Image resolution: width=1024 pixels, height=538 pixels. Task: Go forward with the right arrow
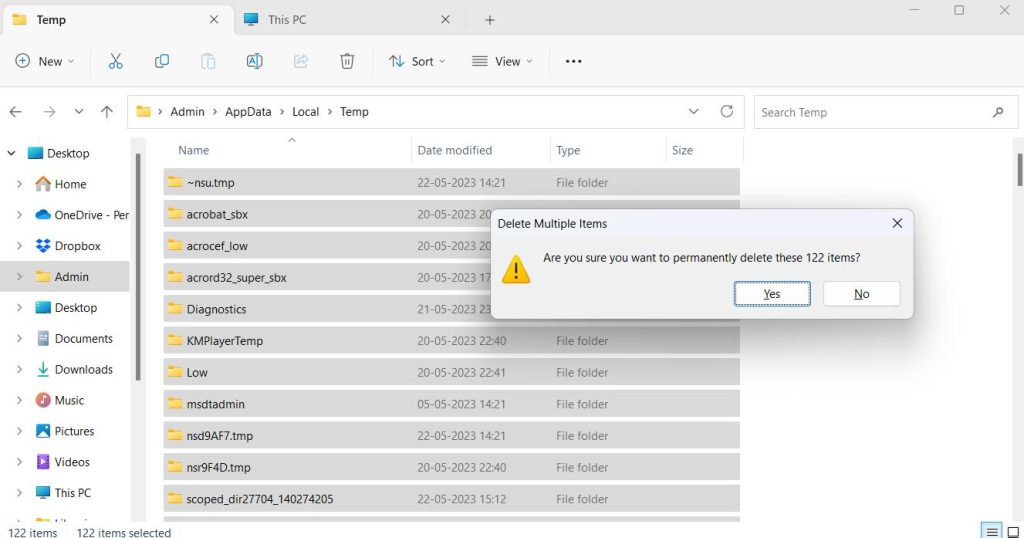pyautogui.click(x=49, y=112)
